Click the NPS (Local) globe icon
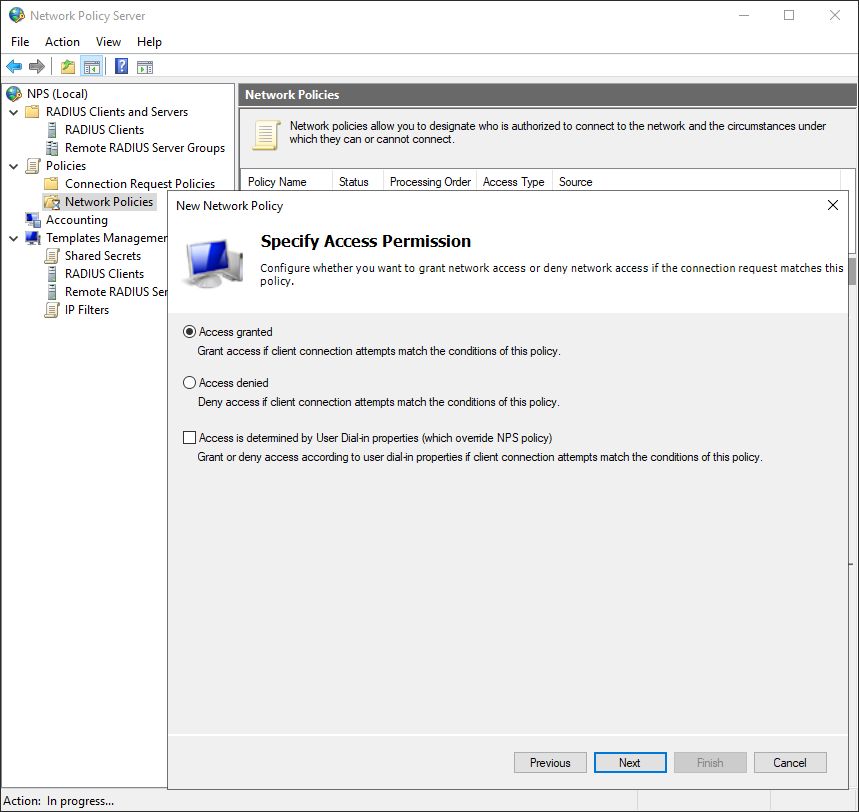 pyautogui.click(x=14, y=94)
